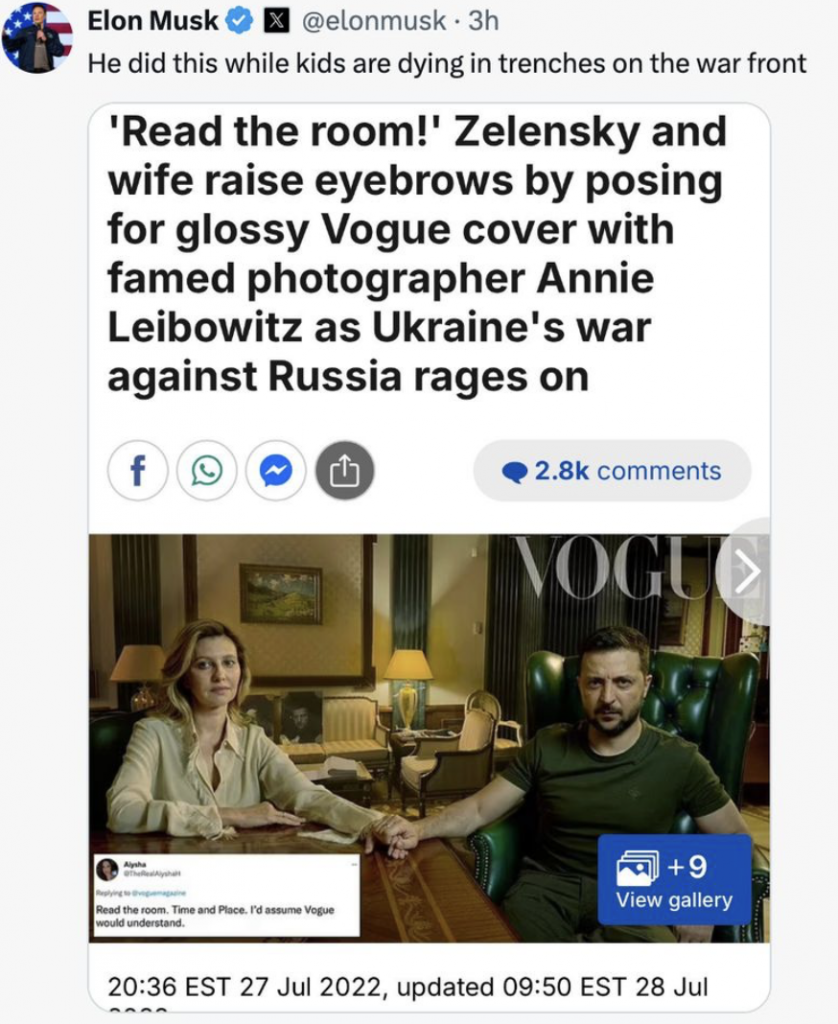
Task: Open the 'Read the room!' article headline
Action: coord(417,253)
